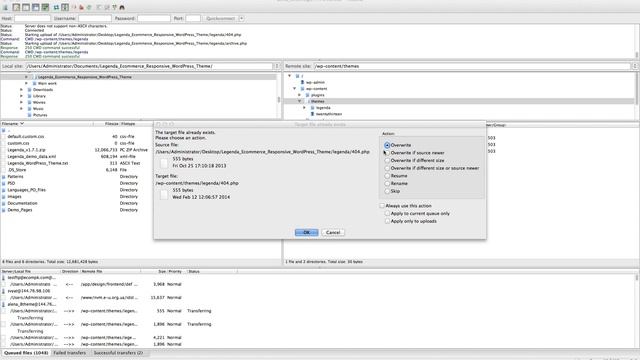Choose Overwrite if different size or source newer
Image resolution: width=640 pixels, height=360 pixels.
click(x=387, y=168)
